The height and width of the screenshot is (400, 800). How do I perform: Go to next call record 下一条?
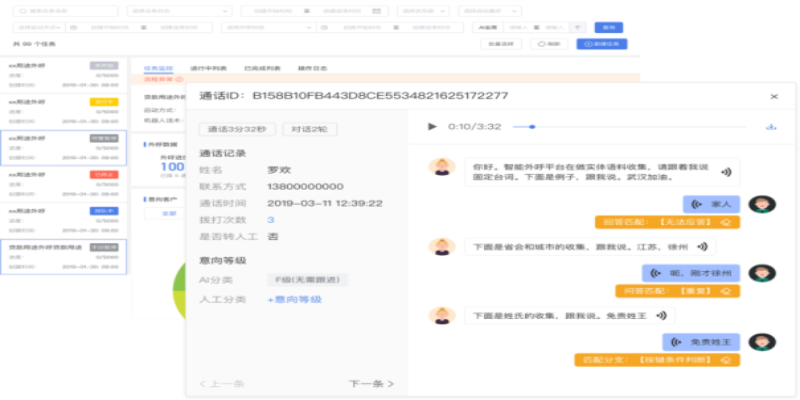pos(370,383)
